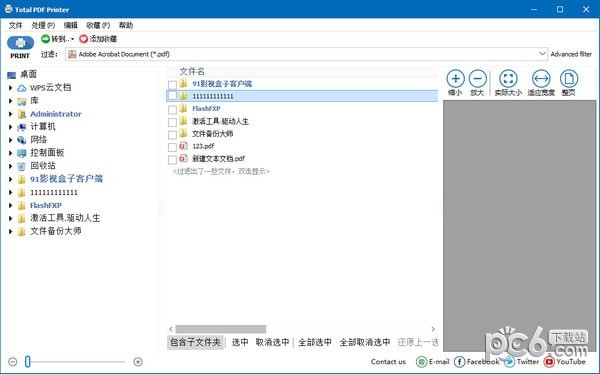Select 文件备份大师 in the folder tree
The height and width of the screenshot is (374, 600).
55,231
